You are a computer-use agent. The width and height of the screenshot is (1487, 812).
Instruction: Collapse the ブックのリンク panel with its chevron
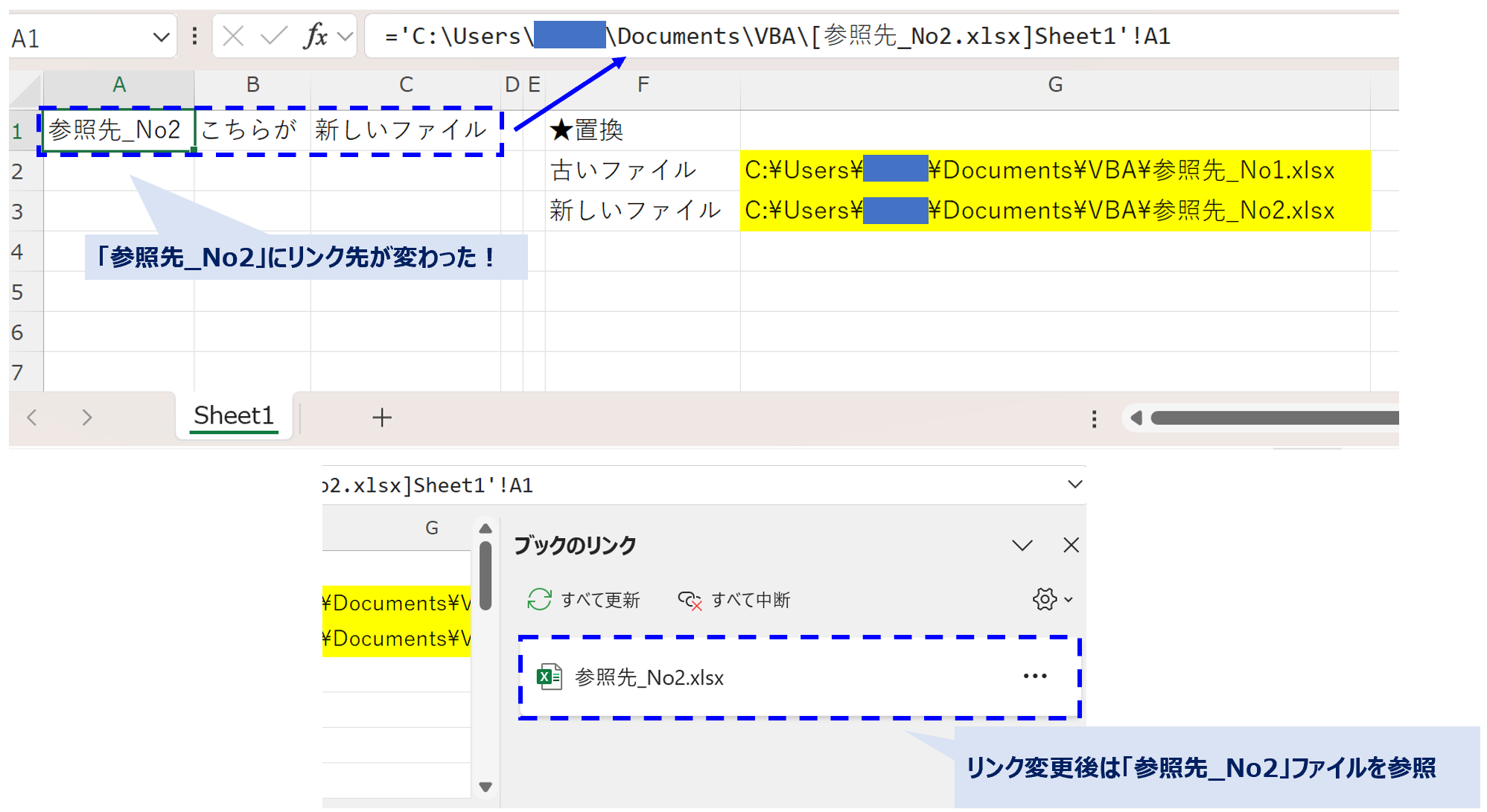tap(1022, 545)
